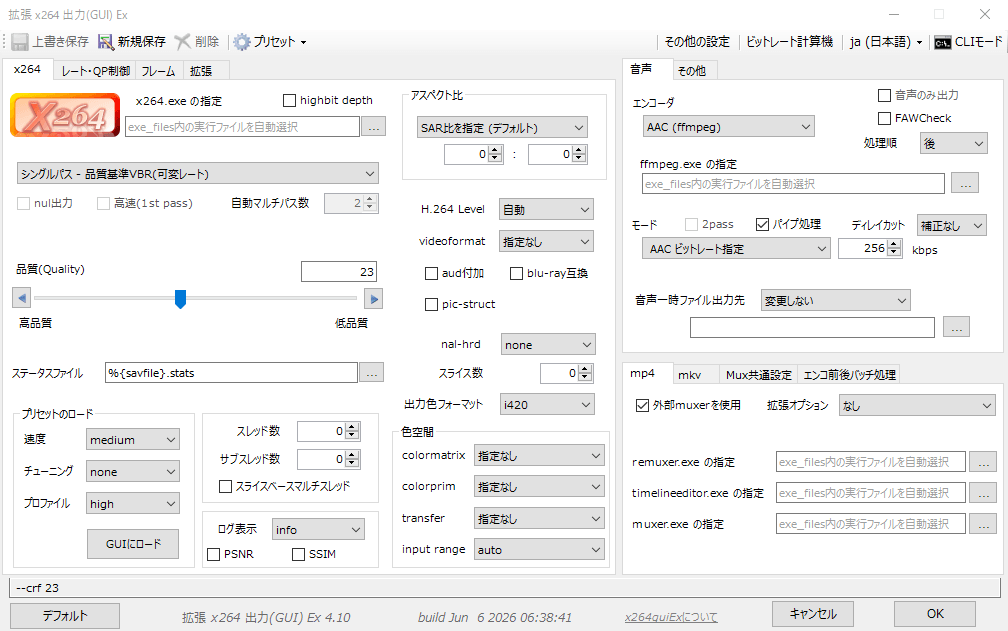
Task: Open H.264 Level dropdown
Action: pyautogui.click(x=546, y=209)
